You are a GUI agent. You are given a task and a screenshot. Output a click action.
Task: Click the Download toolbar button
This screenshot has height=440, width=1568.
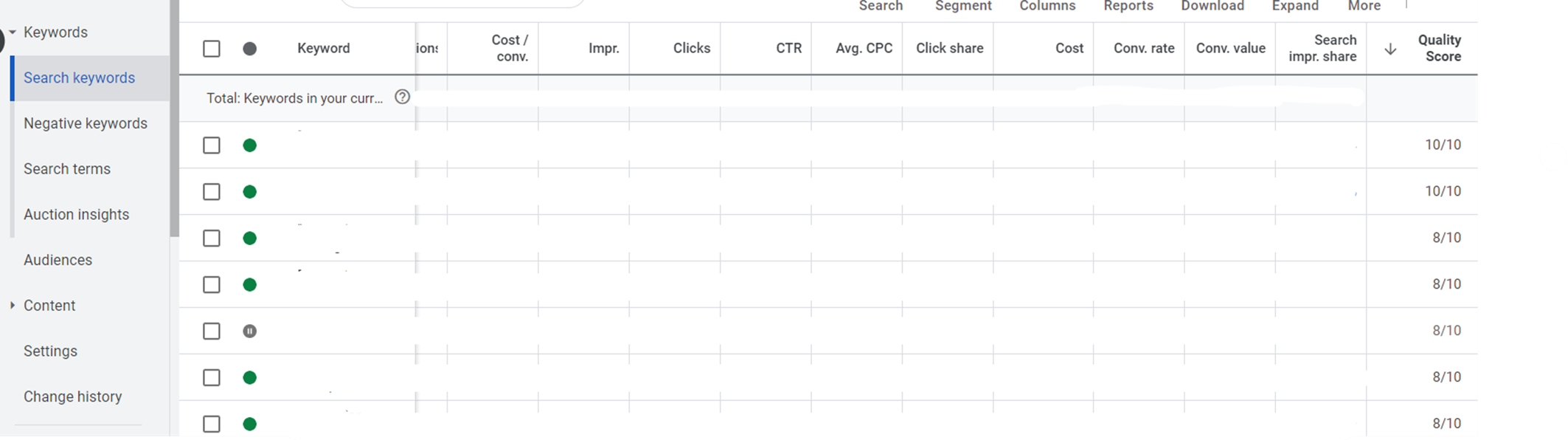[1213, 6]
